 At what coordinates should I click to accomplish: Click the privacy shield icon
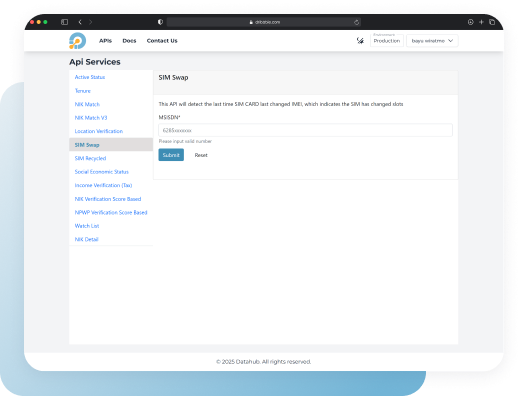pyautogui.click(x=160, y=22)
